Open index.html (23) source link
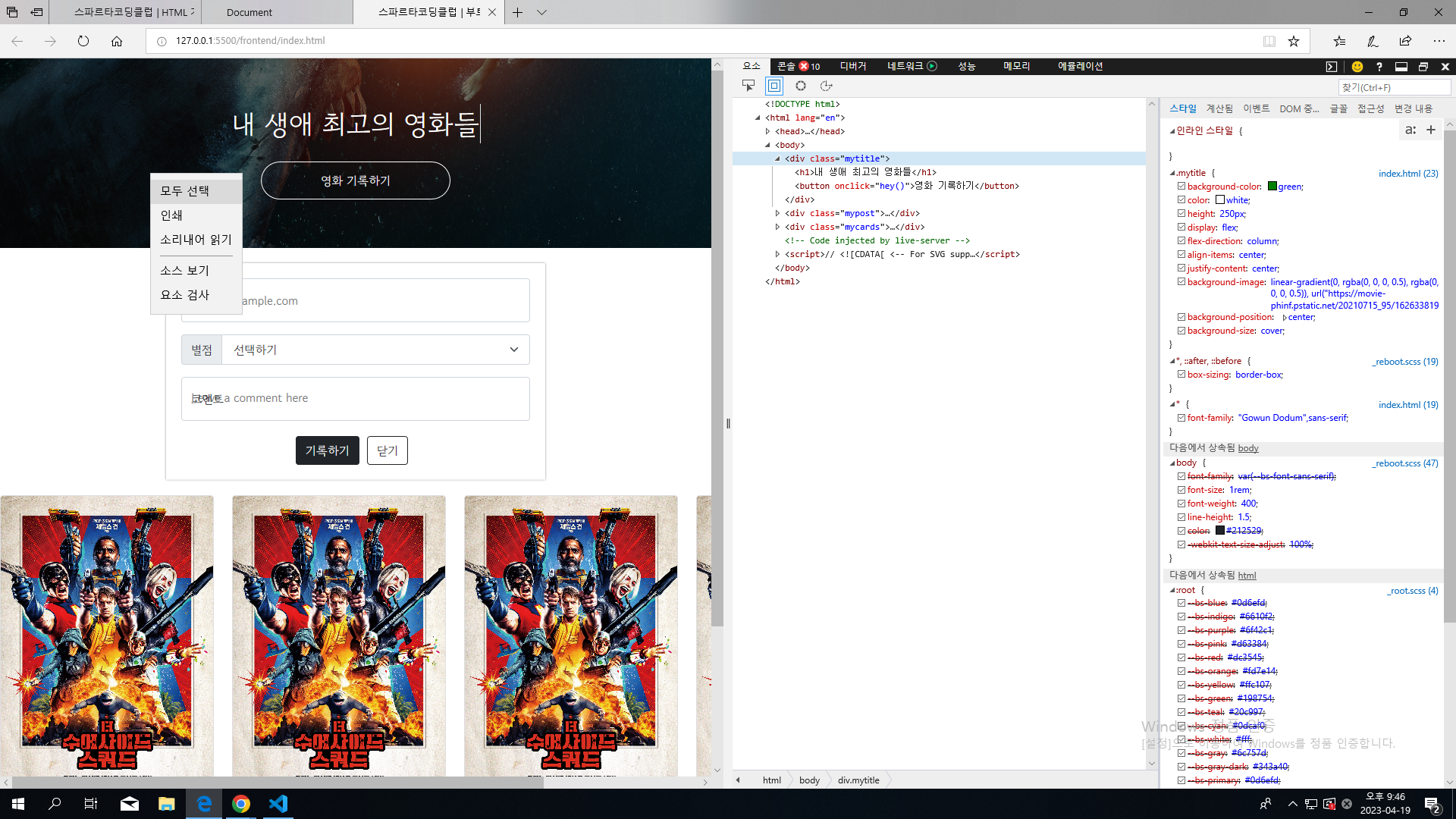The image size is (1456, 819). click(1408, 174)
